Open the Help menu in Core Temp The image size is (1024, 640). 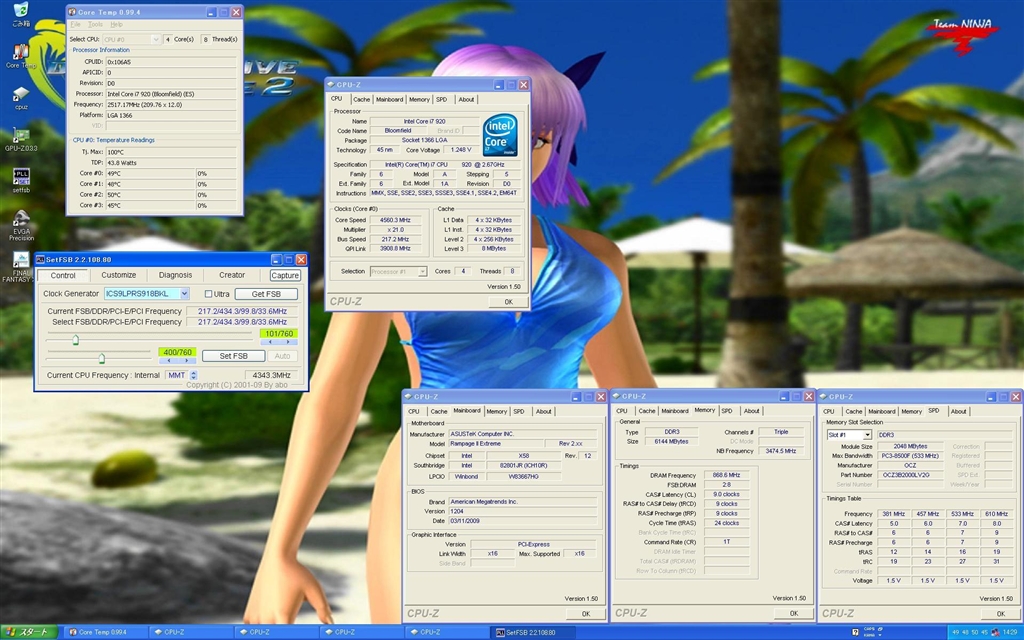point(116,24)
